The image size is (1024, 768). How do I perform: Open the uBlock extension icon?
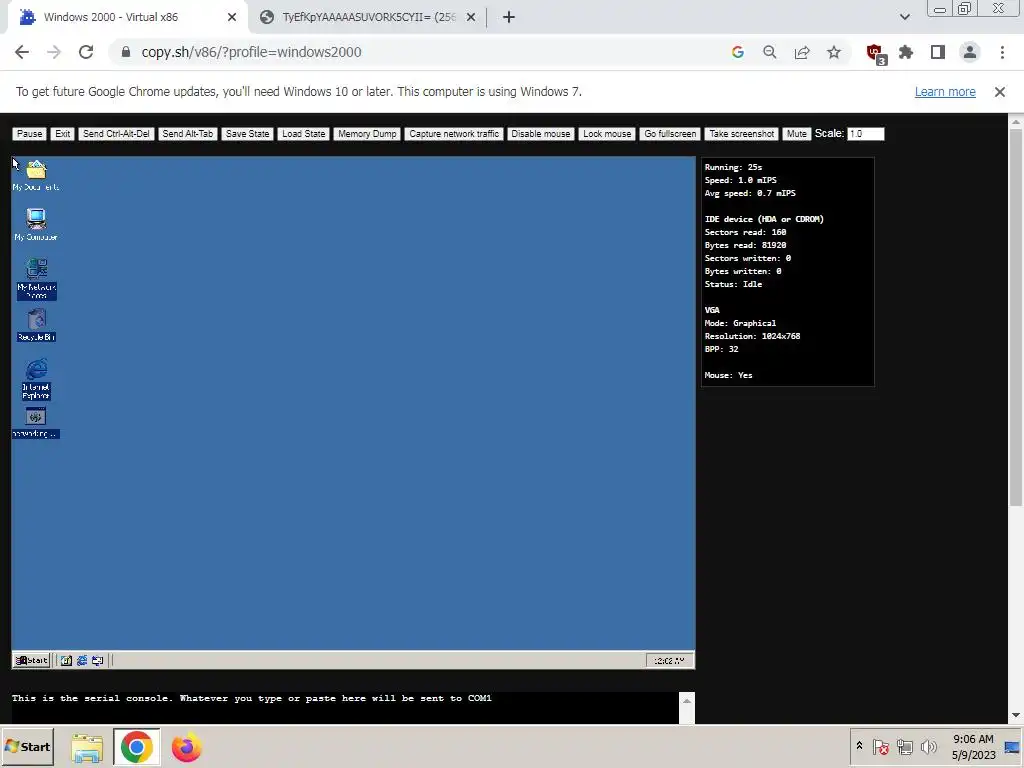875,54
